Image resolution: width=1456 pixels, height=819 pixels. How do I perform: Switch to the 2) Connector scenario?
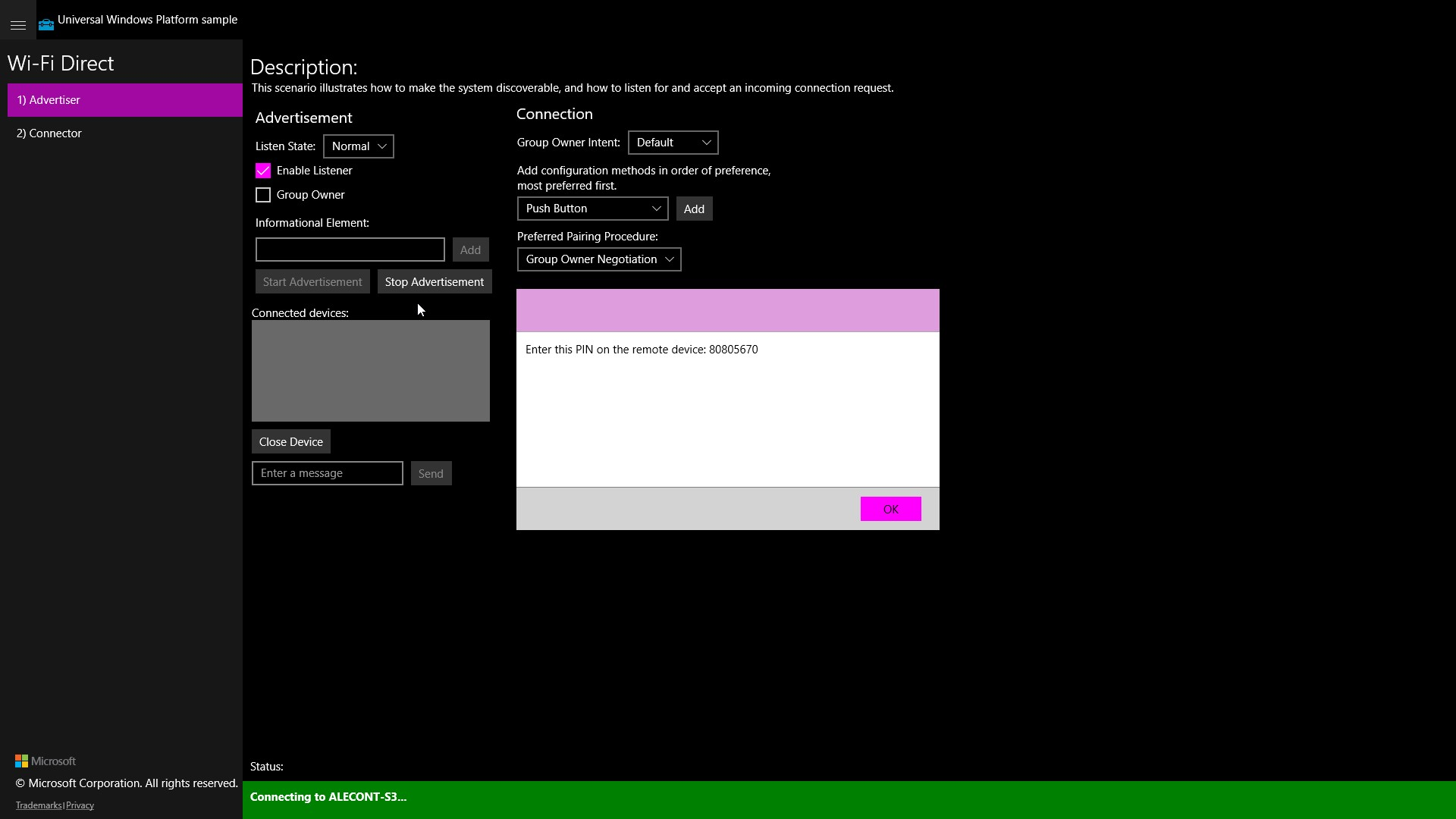tap(125, 133)
